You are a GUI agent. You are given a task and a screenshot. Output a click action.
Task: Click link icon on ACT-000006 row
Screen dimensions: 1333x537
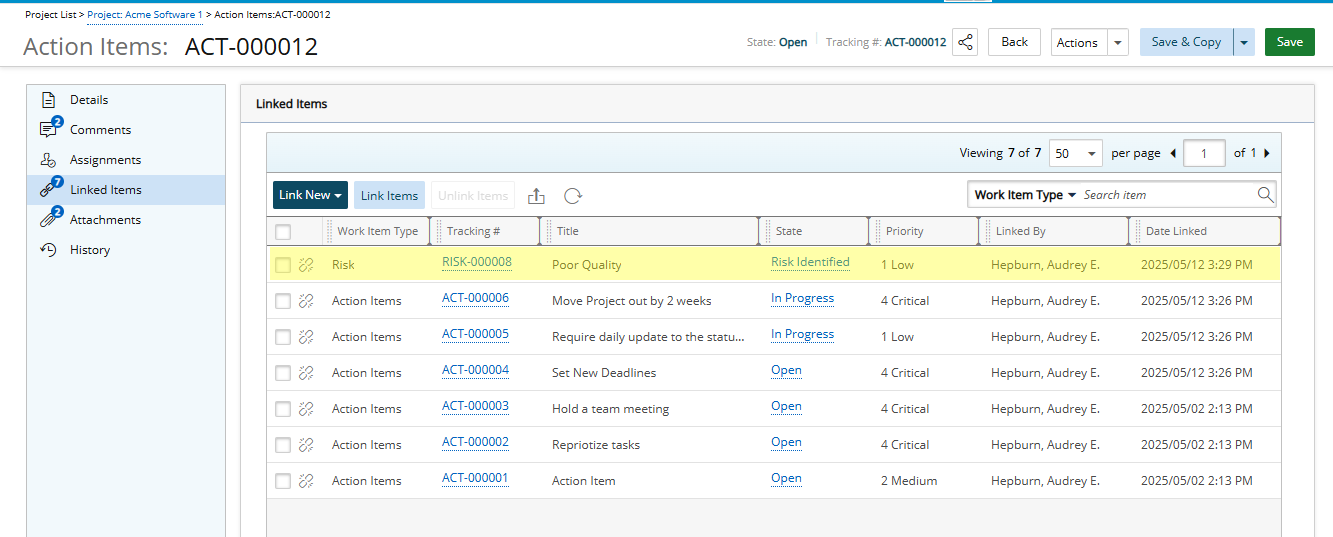click(x=307, y=301)
